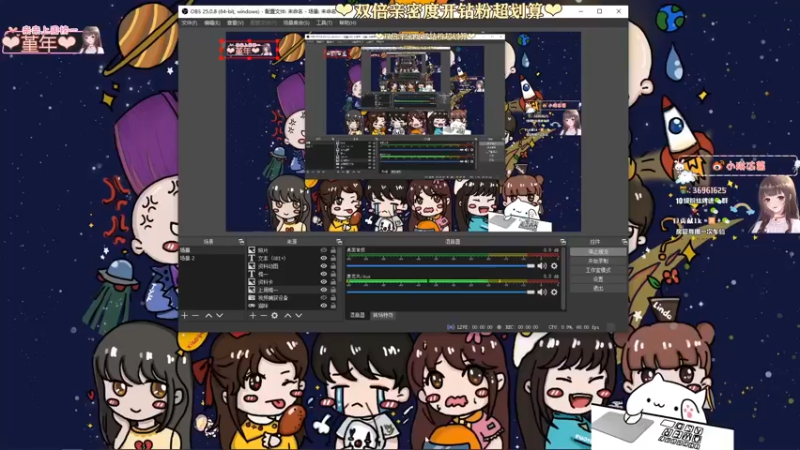The height and width of the screenshot is (450, 800).
Task: Mute the 麦克风/Aux speaker icon
Action: 542,292
